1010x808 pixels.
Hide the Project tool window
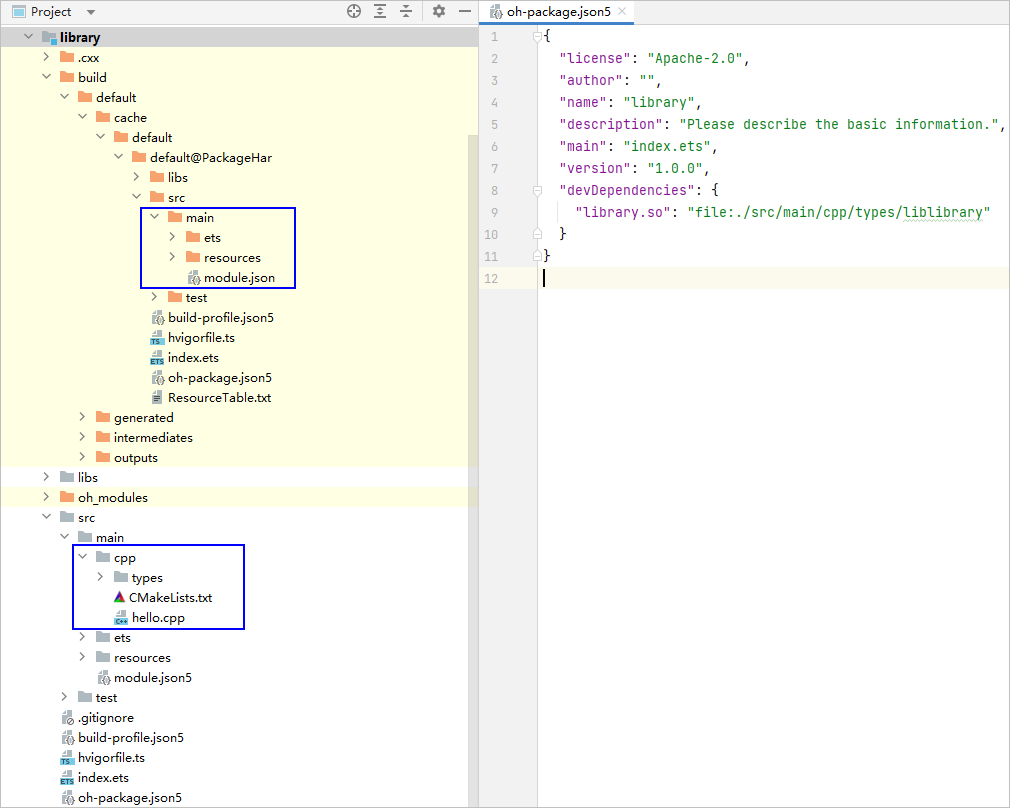462,11
